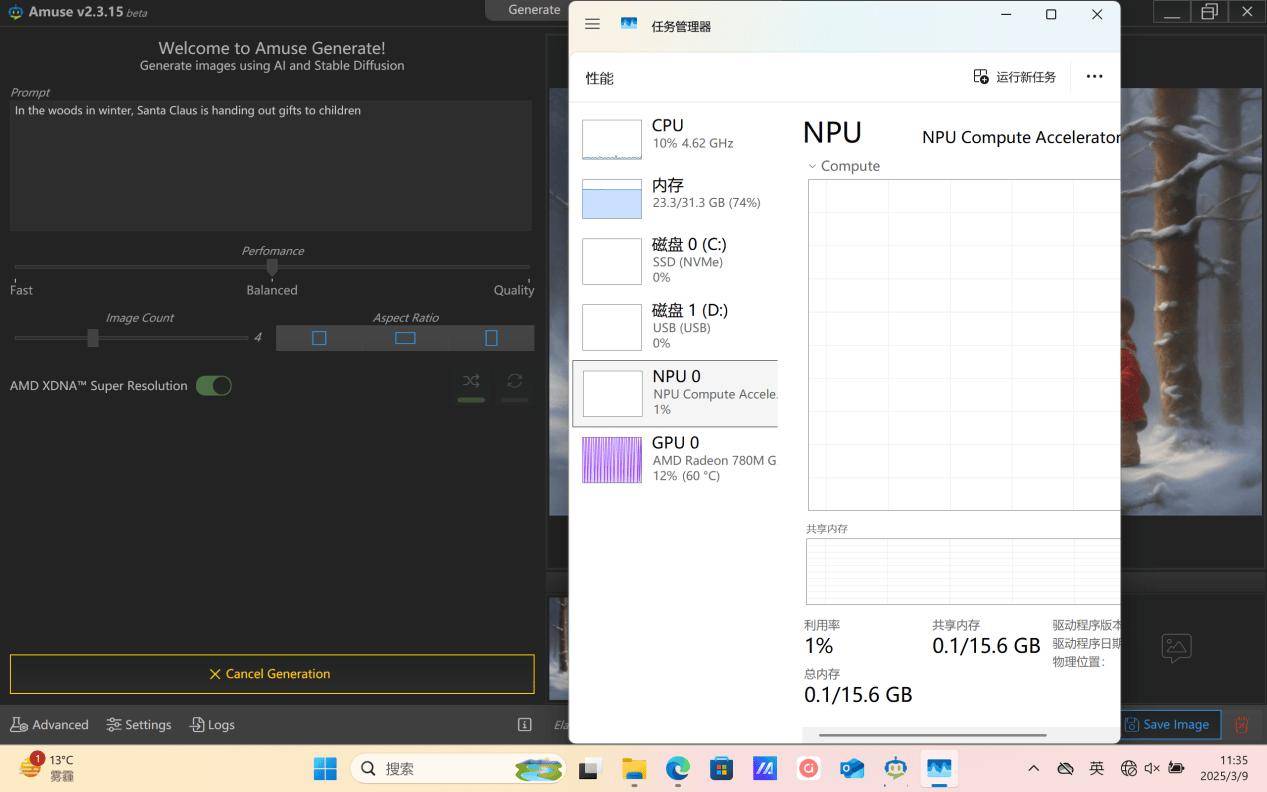Open Task Manager hamburger navigation menu
Image resolution: width=1267 pixels, height=792 pixels.
click(592, 24)
